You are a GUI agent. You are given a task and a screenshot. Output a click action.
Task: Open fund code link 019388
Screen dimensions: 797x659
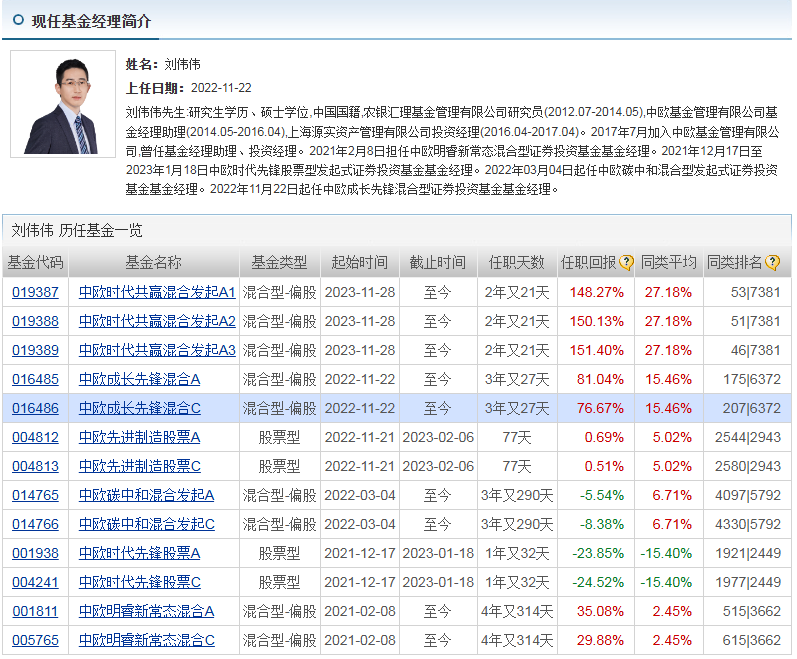(35, 321)
